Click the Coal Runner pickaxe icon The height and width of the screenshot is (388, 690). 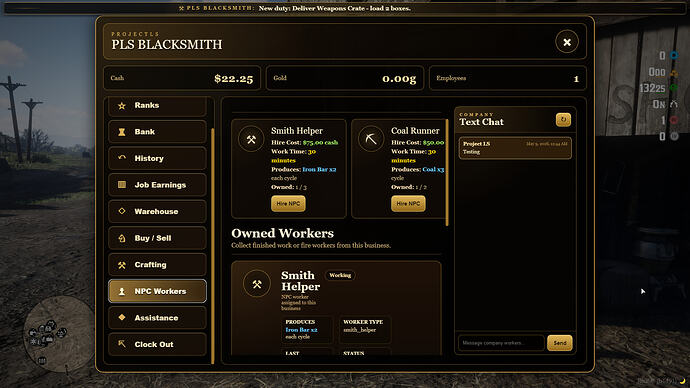371,139
